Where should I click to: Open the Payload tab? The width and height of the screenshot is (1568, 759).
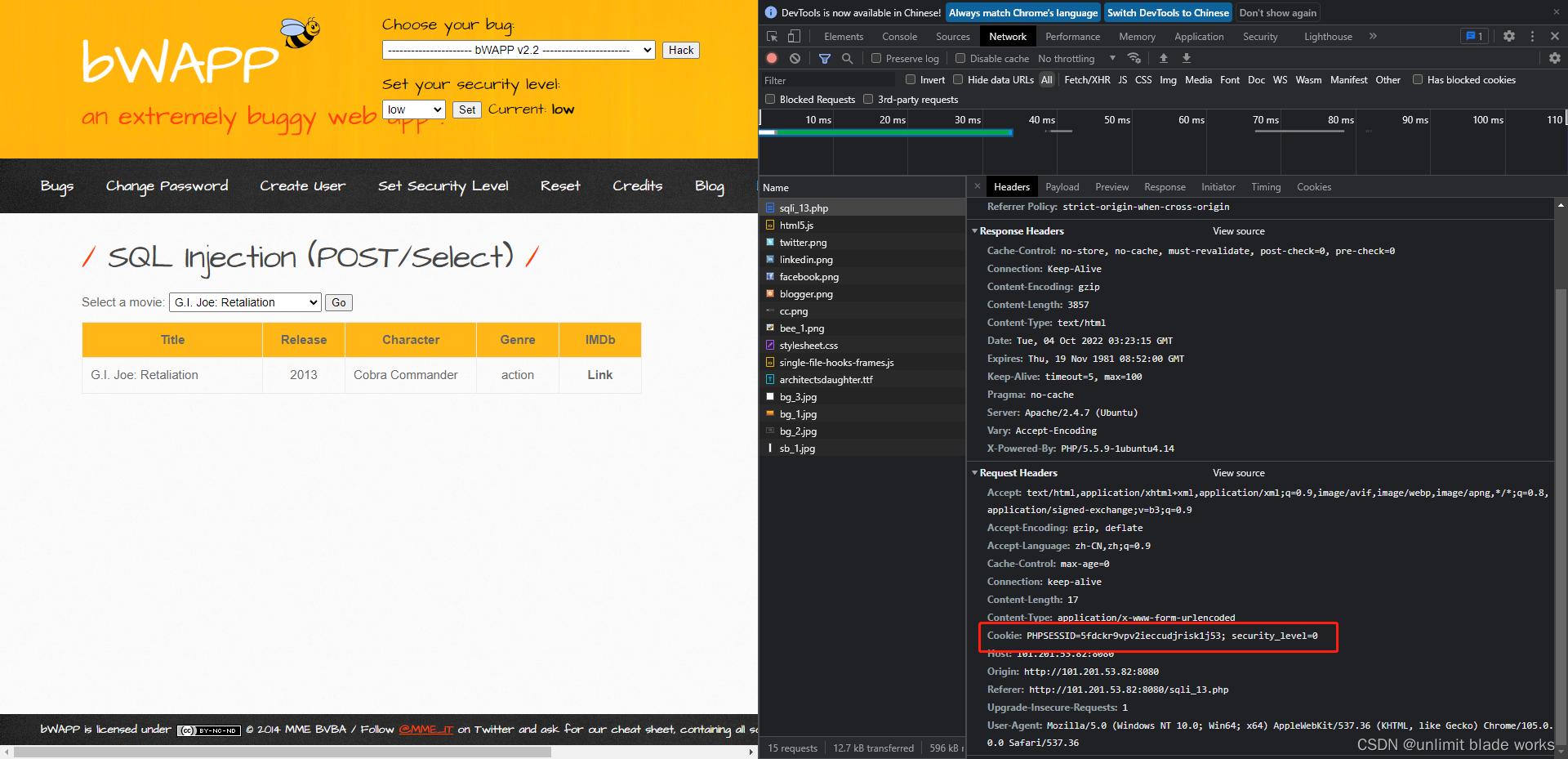click(x=1062, y=186)
